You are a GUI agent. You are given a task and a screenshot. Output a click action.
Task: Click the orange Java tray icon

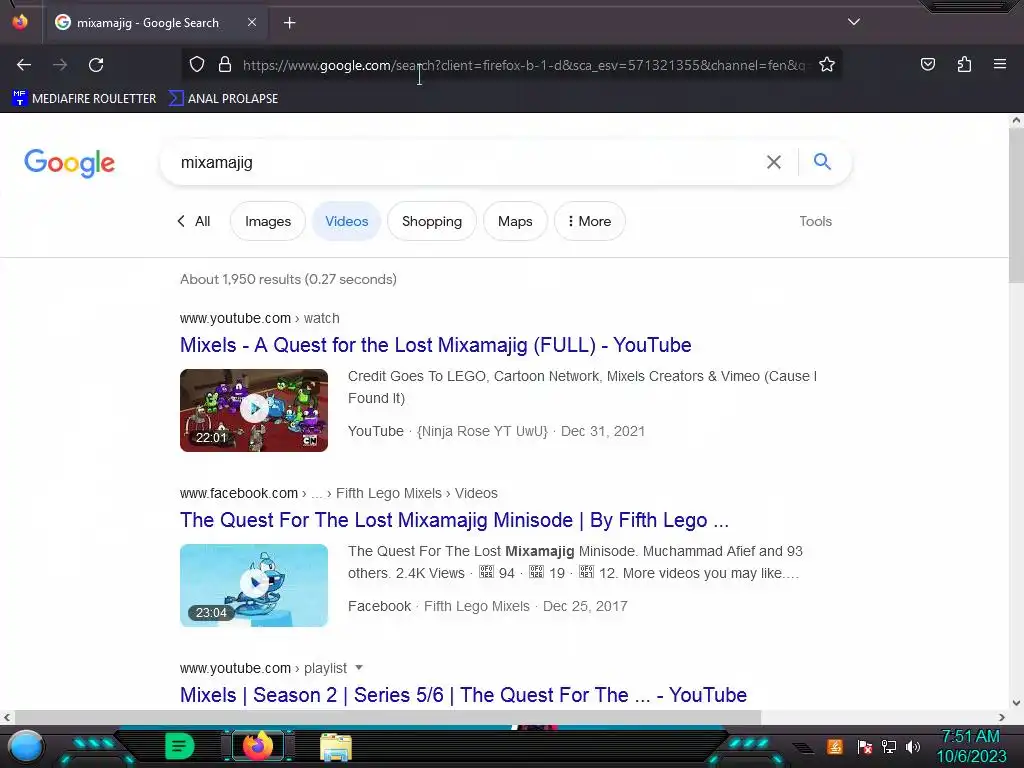pos(835,746)
